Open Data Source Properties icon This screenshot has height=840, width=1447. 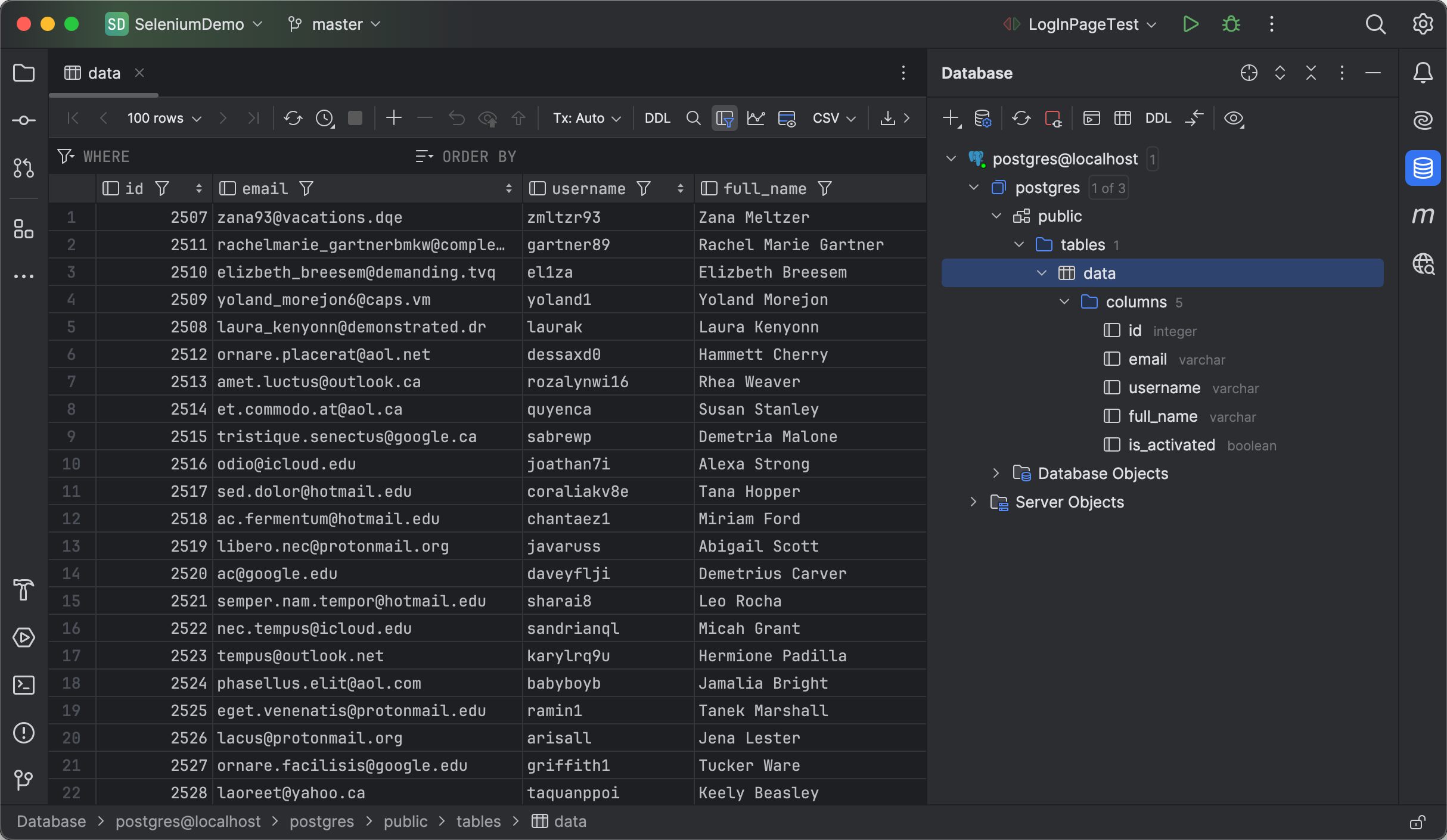point(982,118)
